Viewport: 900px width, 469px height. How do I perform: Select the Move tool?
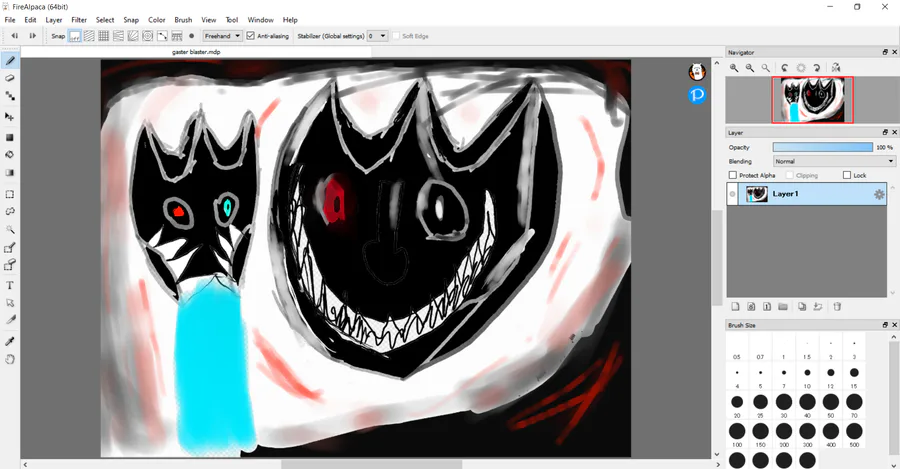click(x=10, y=117)
